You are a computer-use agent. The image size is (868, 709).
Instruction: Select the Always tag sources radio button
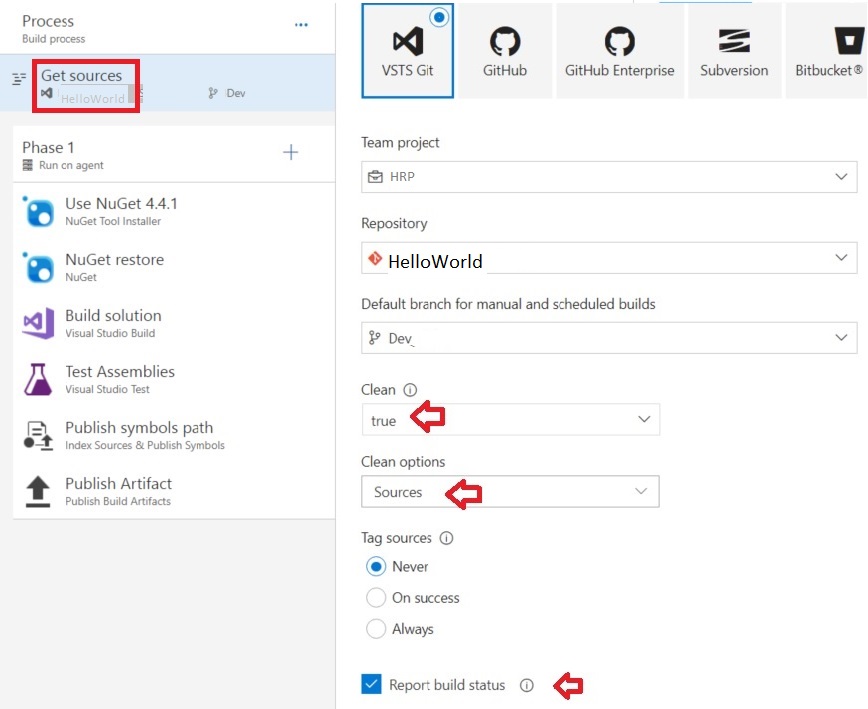376,629
